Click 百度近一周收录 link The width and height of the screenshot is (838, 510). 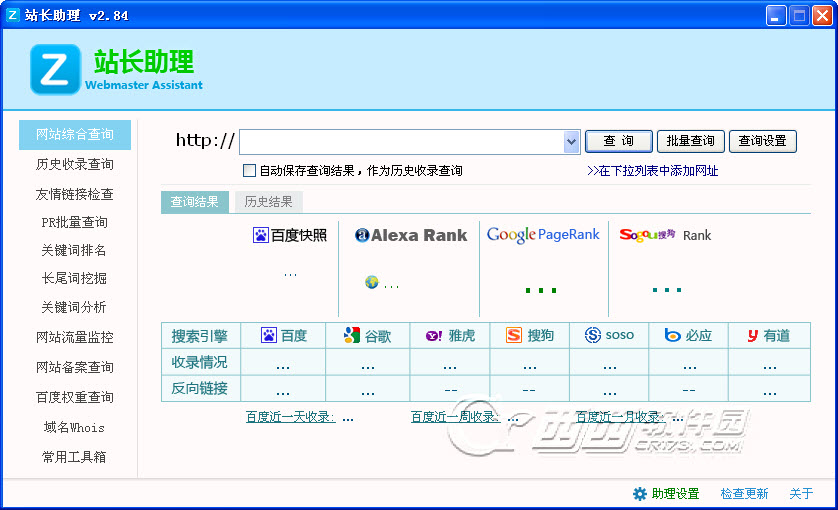455,417
